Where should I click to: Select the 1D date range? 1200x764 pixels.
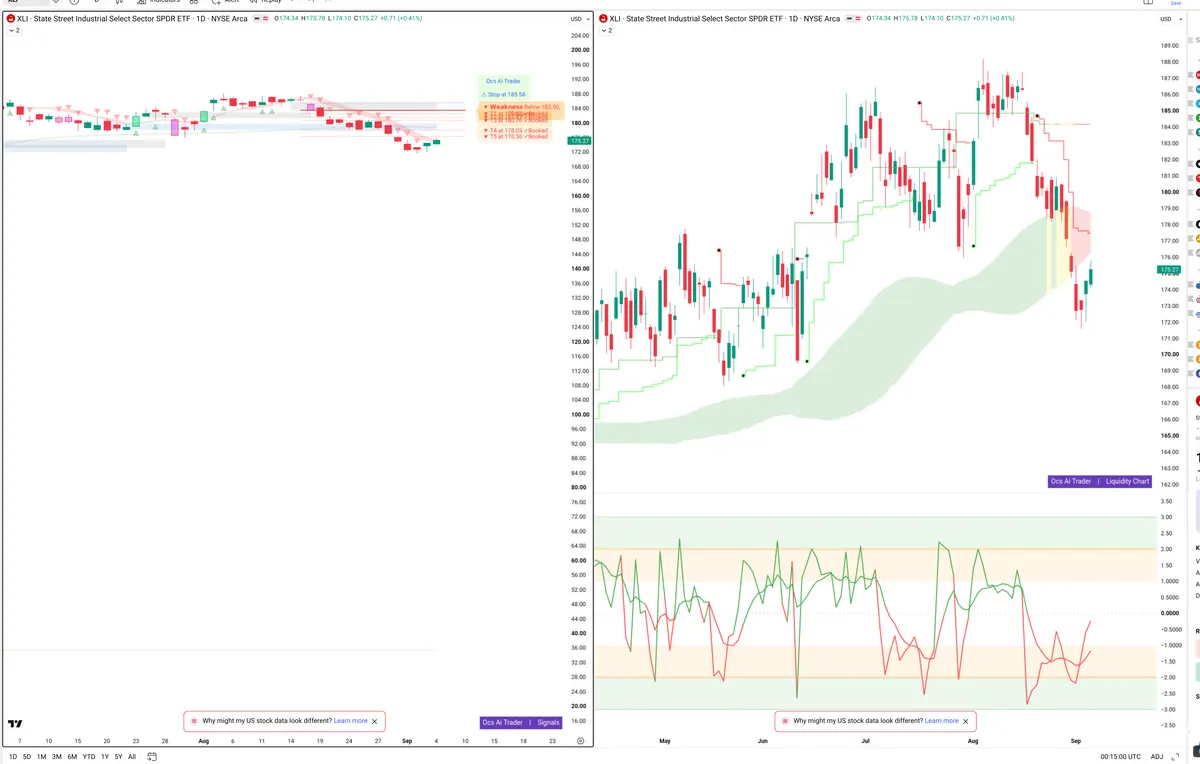tap(13, 757)
